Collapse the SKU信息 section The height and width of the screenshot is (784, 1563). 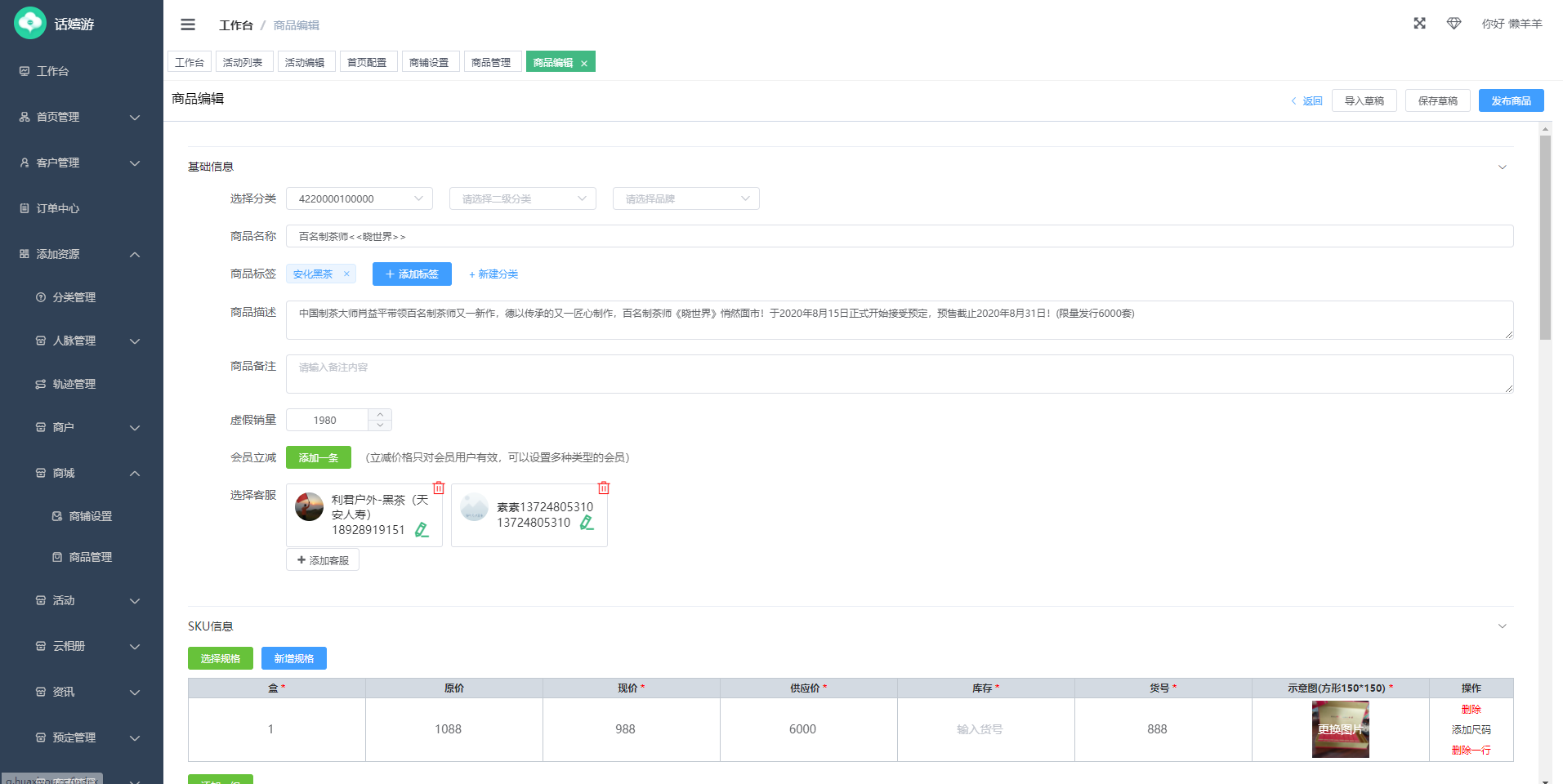1502,626
